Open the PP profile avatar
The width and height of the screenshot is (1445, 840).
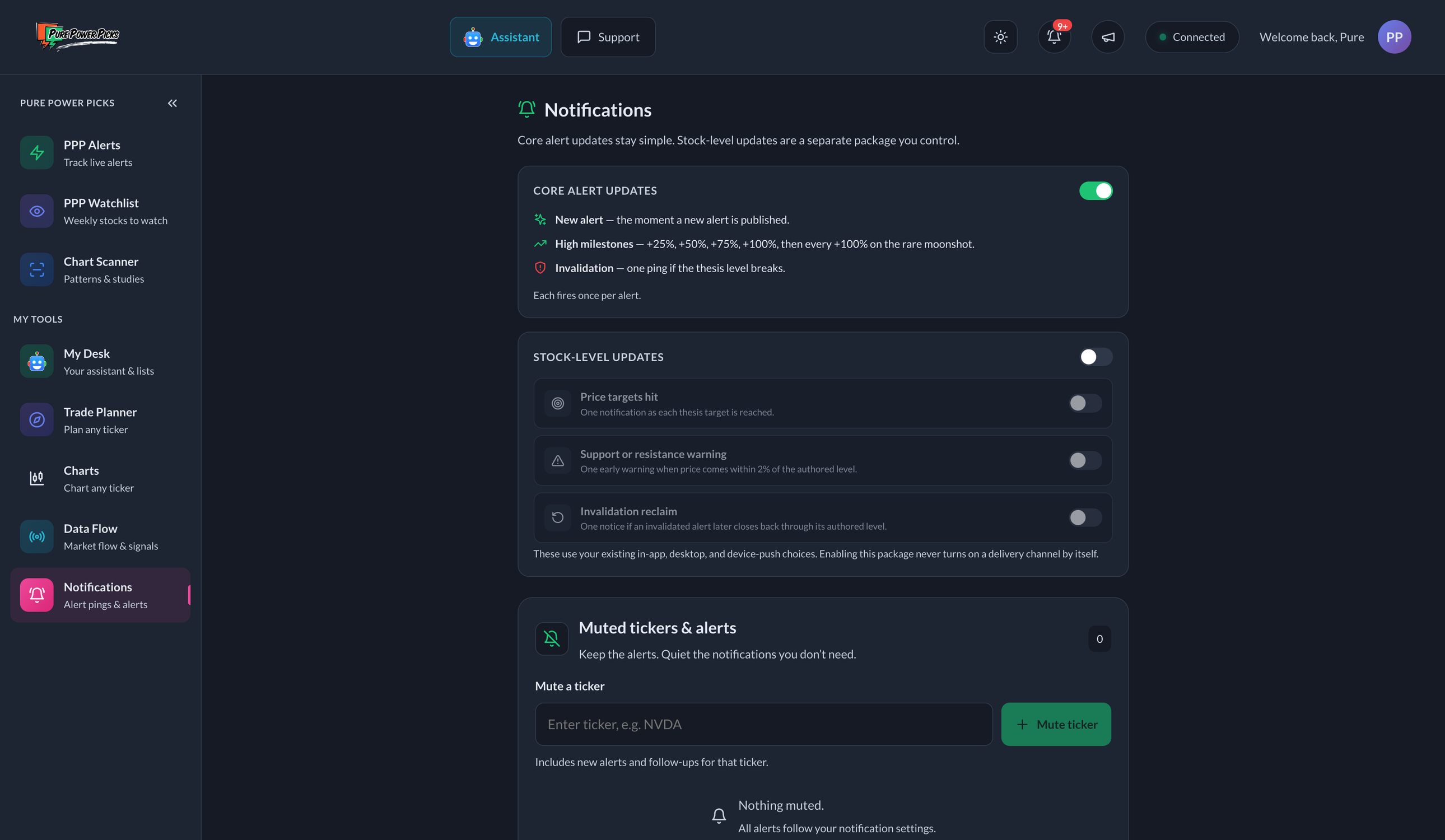[1394, 37]
